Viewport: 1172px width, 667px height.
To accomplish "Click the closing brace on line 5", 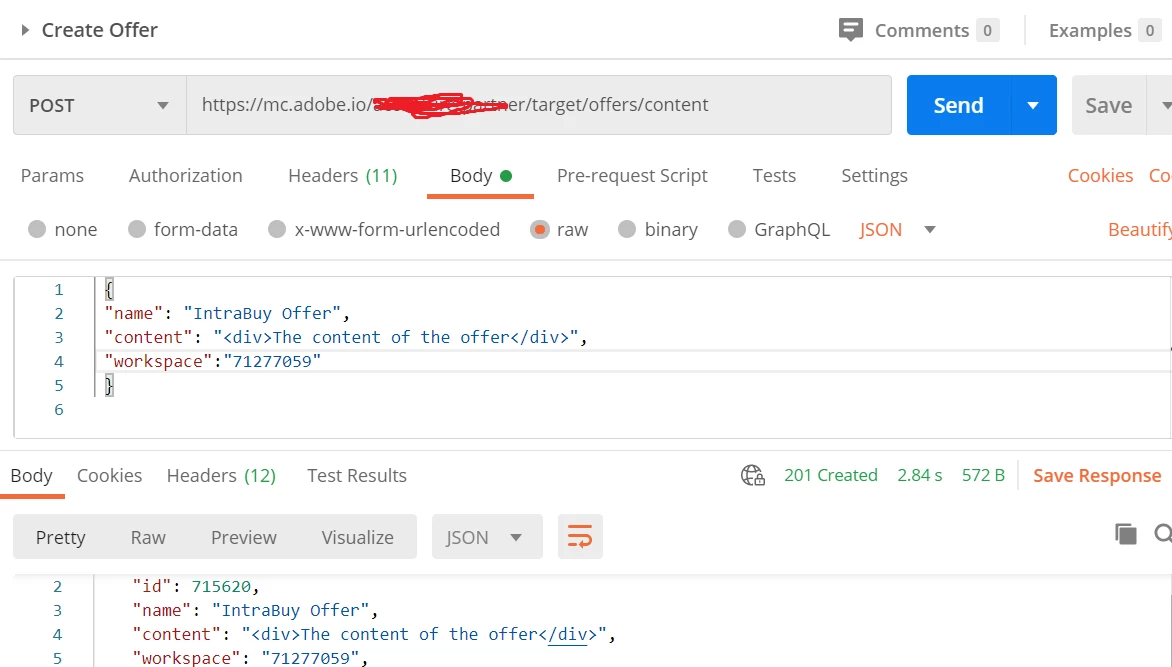I will tap(109, 385).
